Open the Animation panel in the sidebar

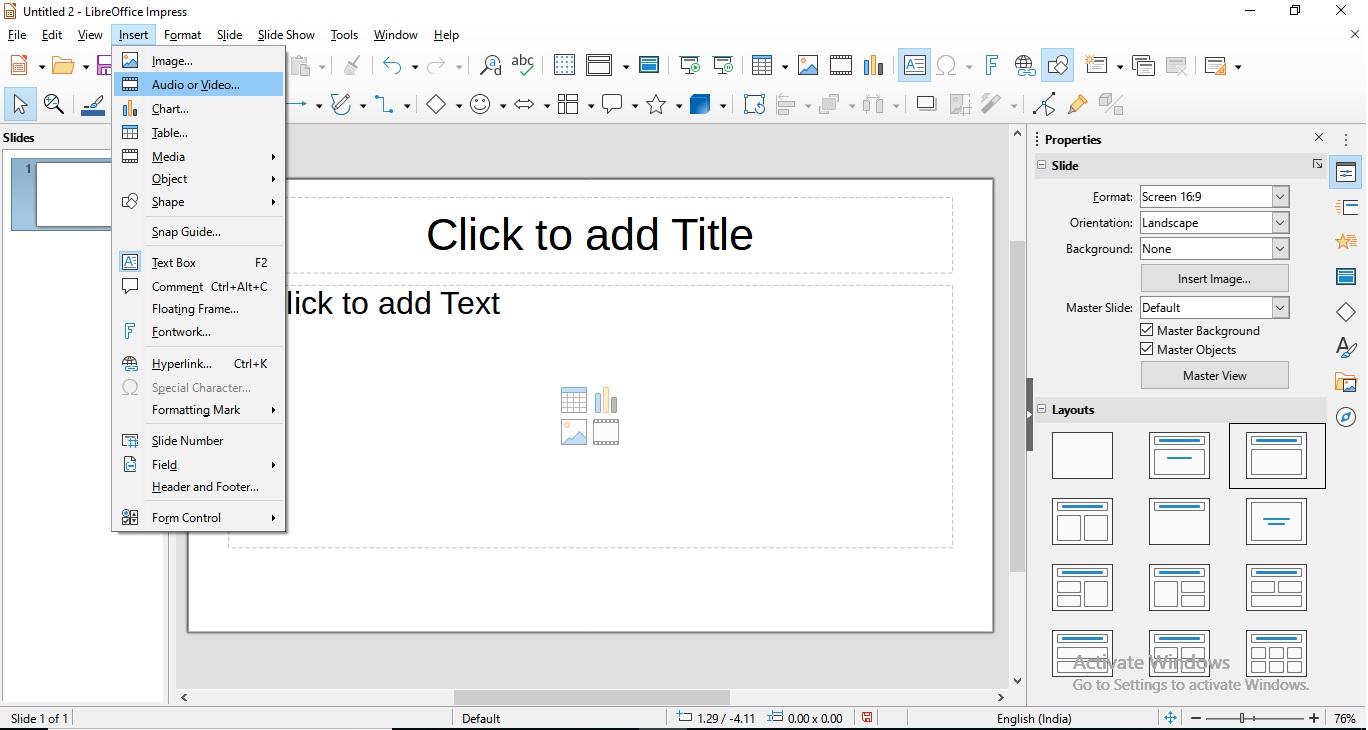pyautogui.click(x=1346, y=241)
